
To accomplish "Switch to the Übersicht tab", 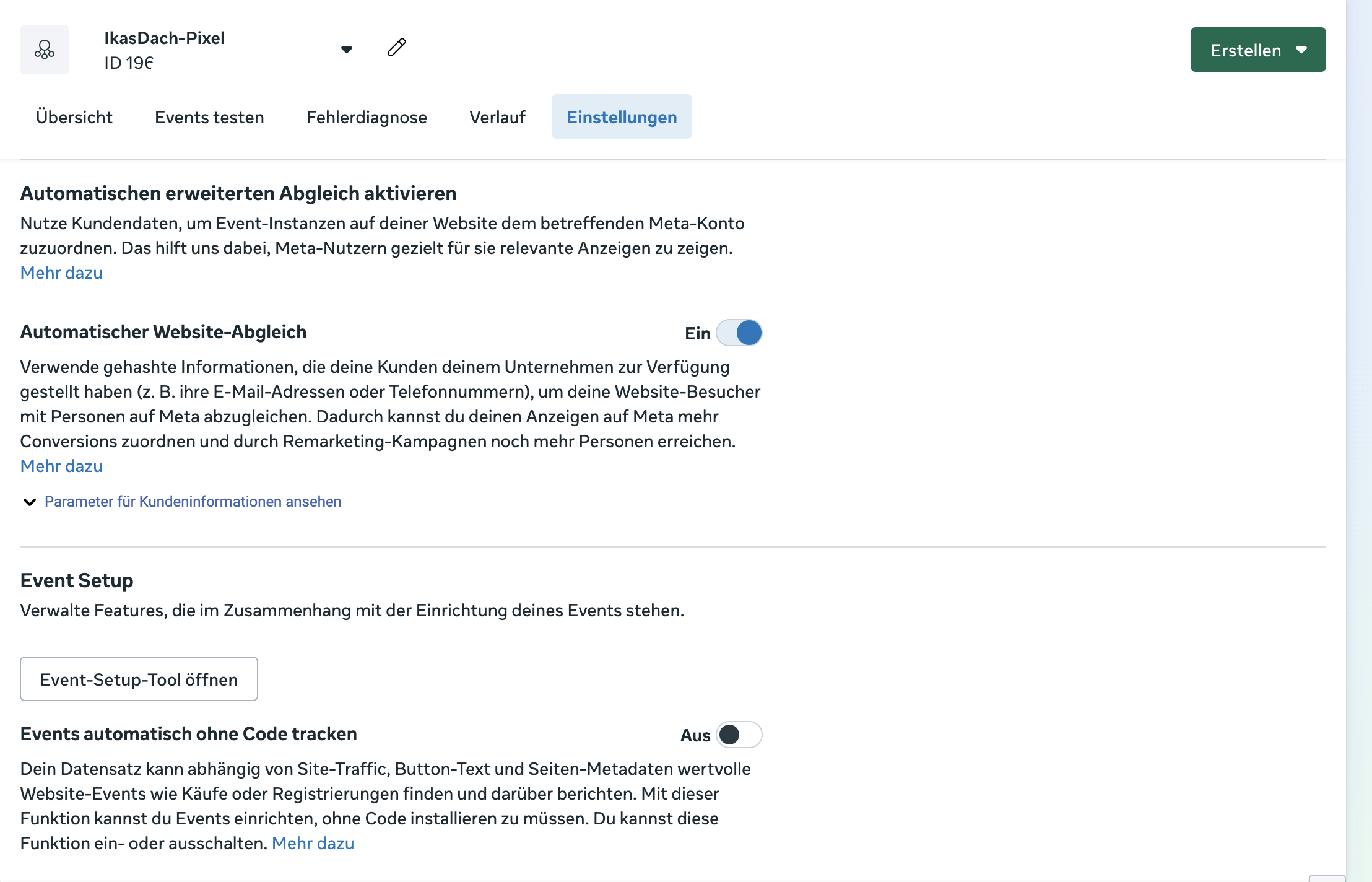I will [x=74, y=117].
